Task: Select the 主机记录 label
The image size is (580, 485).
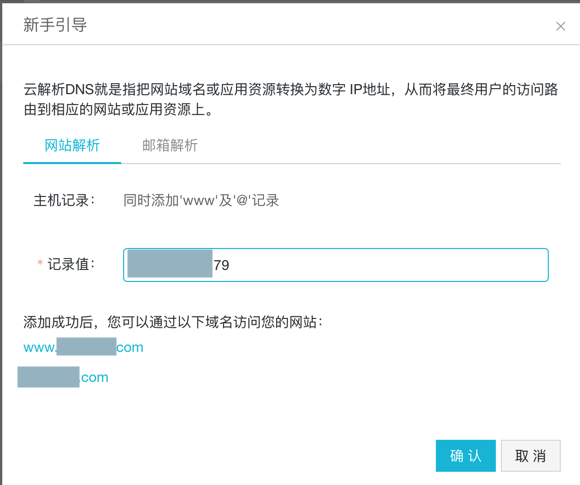Action: tap(64, 201)
